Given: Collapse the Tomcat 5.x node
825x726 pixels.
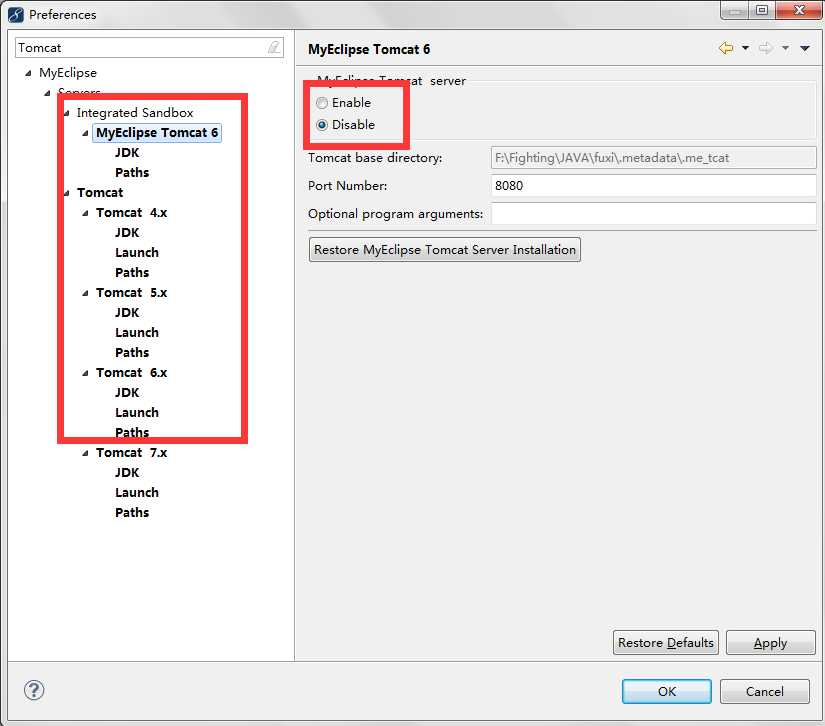Looking at the screenshot, I should pyautogui.click(x=85, y=293).
